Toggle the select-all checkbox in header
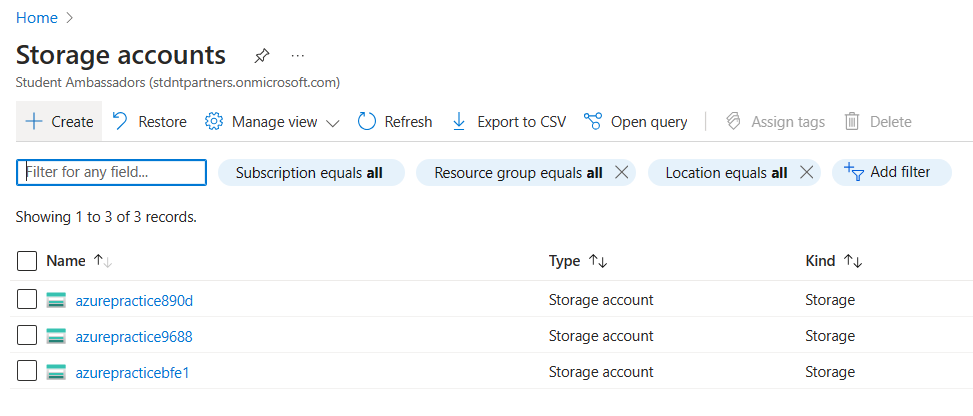Screen dimensions: 973x416 27,261
